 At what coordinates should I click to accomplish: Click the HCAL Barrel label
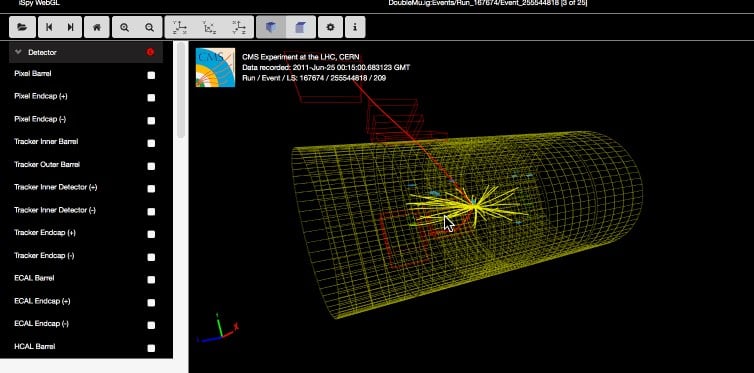[35, 346]
